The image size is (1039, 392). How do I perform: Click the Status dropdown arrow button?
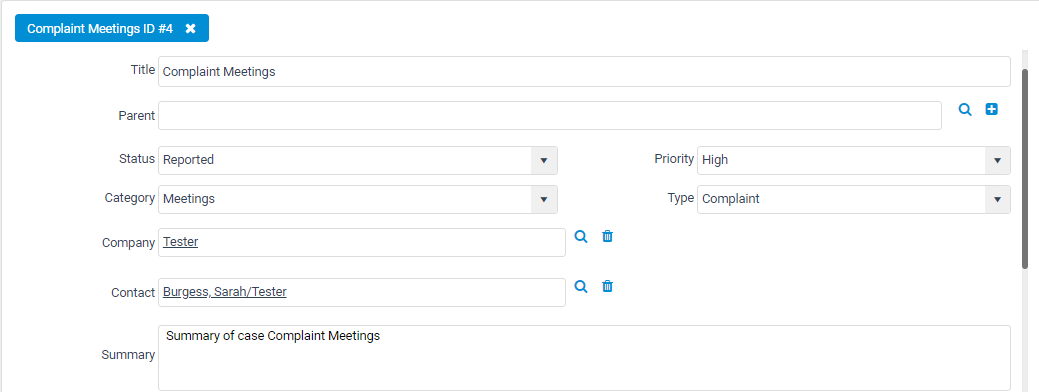point(544,160)
